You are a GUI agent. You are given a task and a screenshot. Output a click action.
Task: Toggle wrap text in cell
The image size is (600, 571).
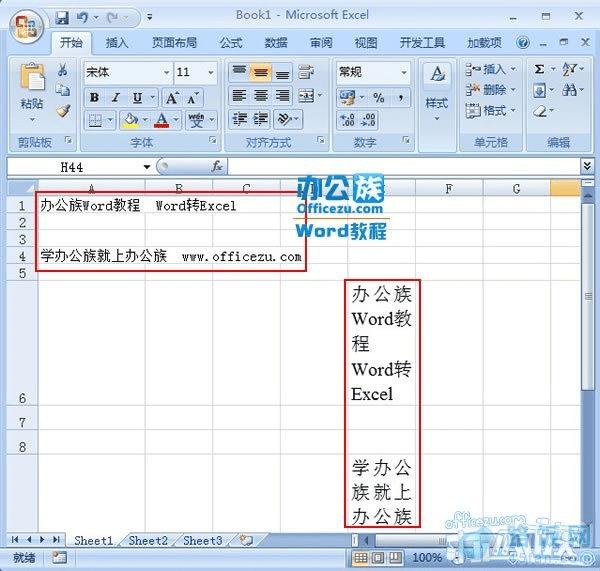click(x=307, y=72)
